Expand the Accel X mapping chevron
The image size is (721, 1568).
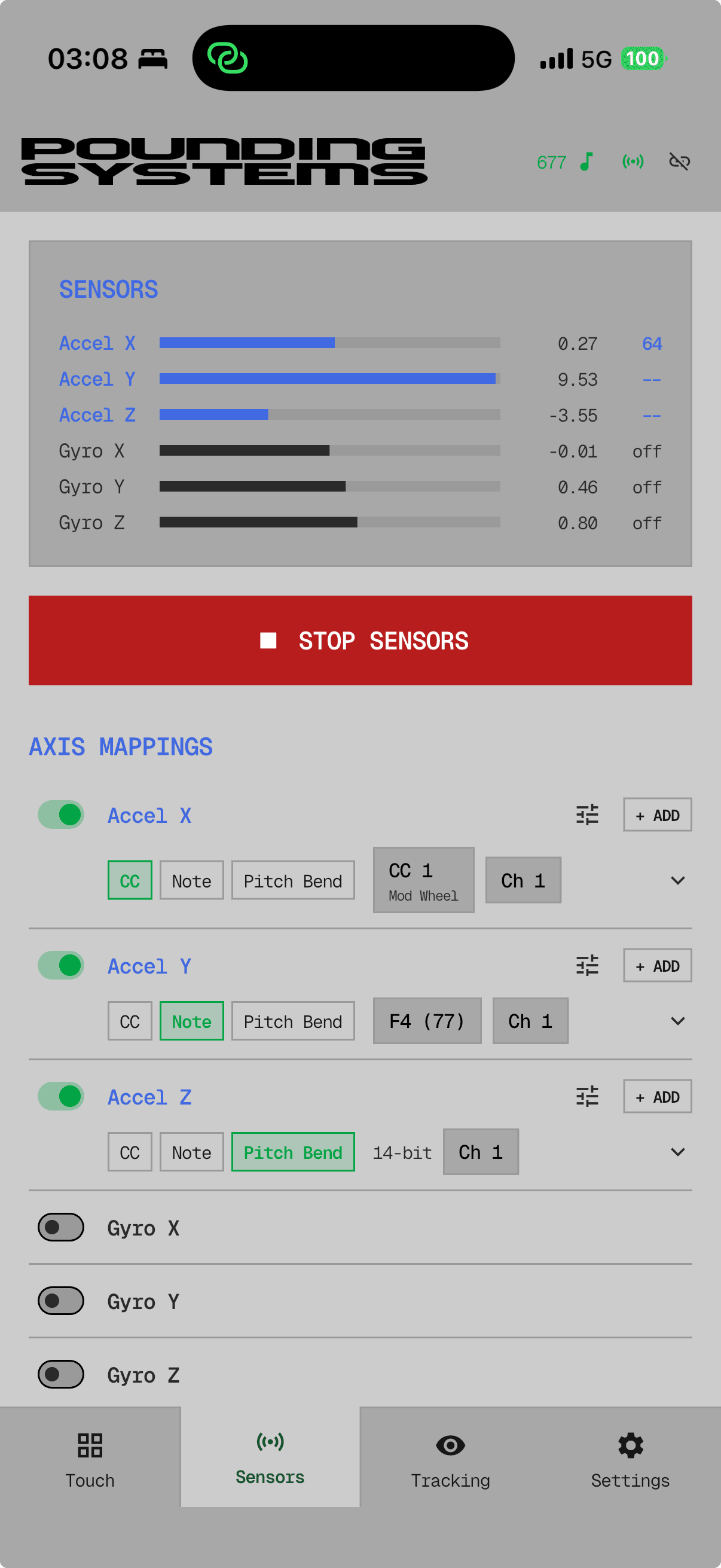pyautogui.click(x=677, y=880)
